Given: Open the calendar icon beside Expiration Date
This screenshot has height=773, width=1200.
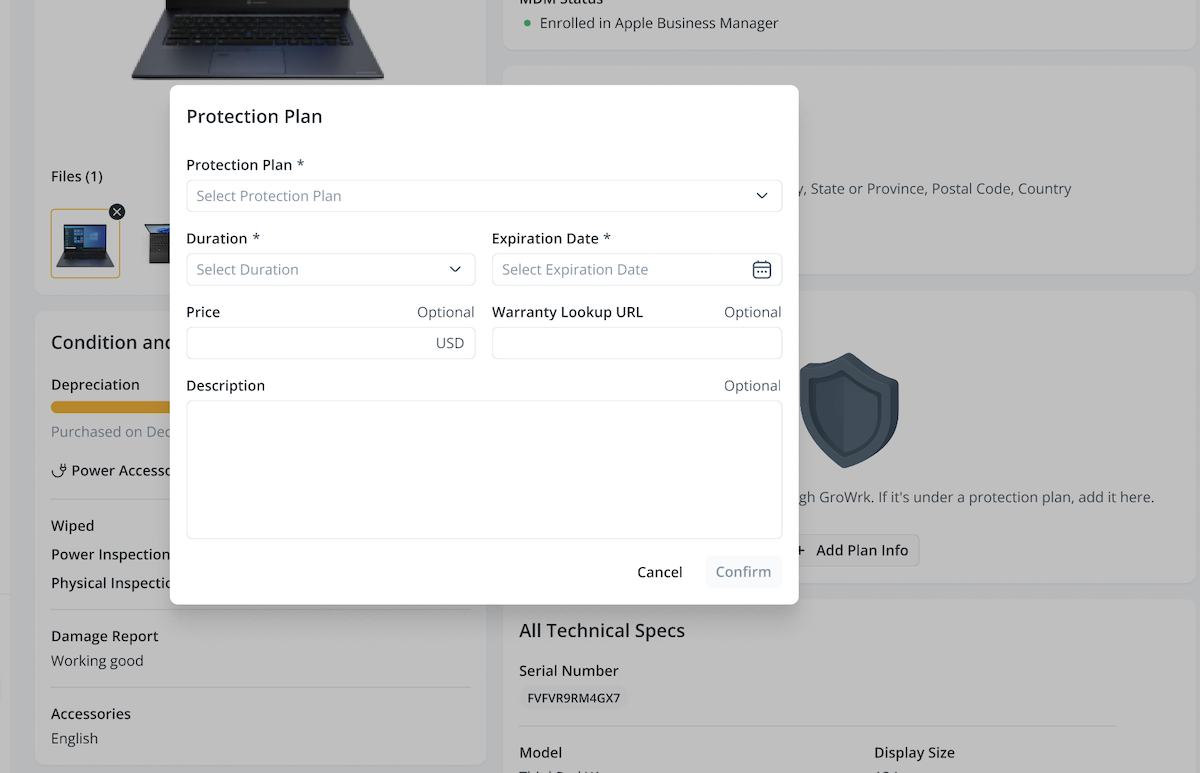Looking at the screenshot, I should [x=761, y=269].
